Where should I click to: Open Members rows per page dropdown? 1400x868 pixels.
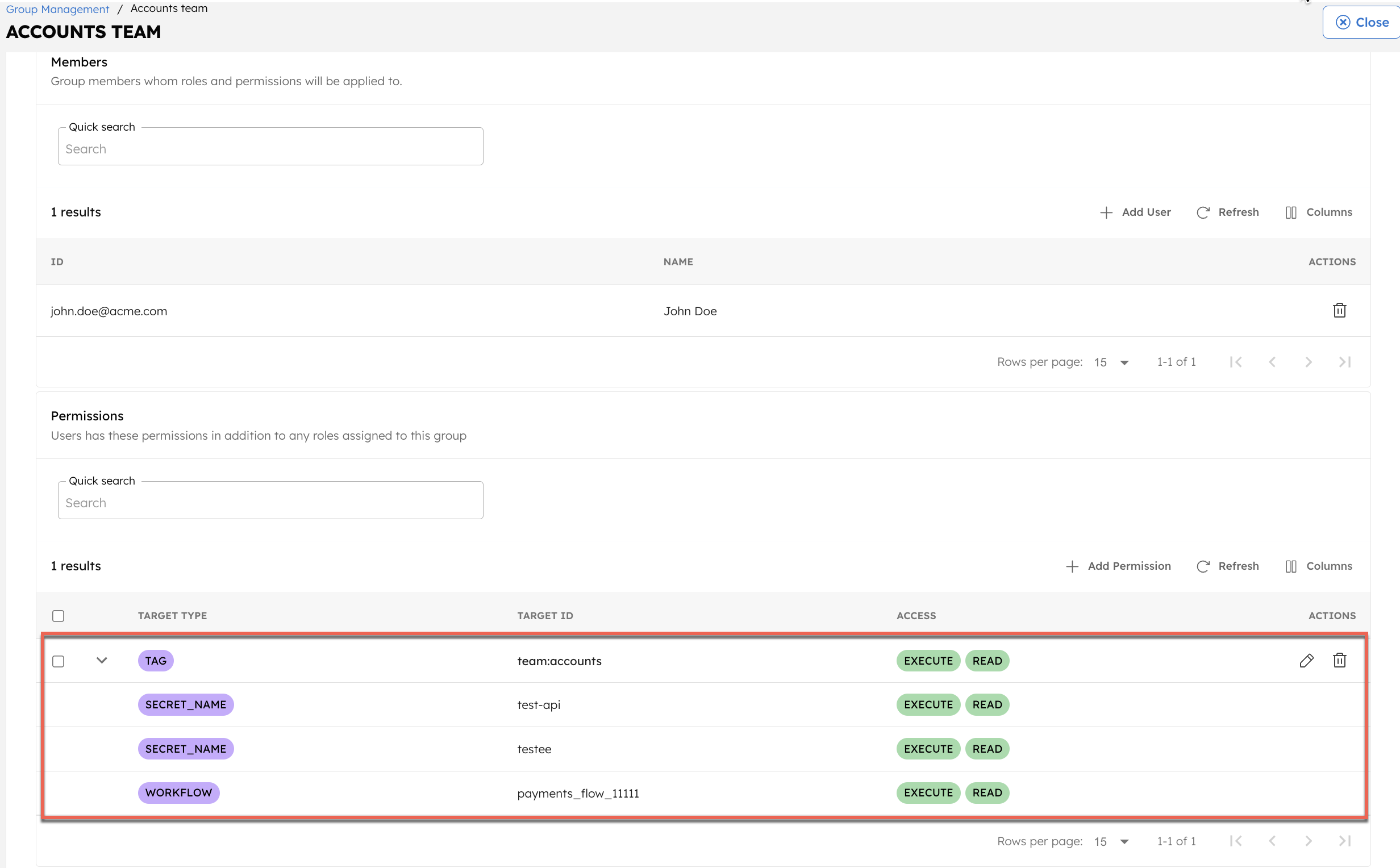click(x=1112, y=362)
